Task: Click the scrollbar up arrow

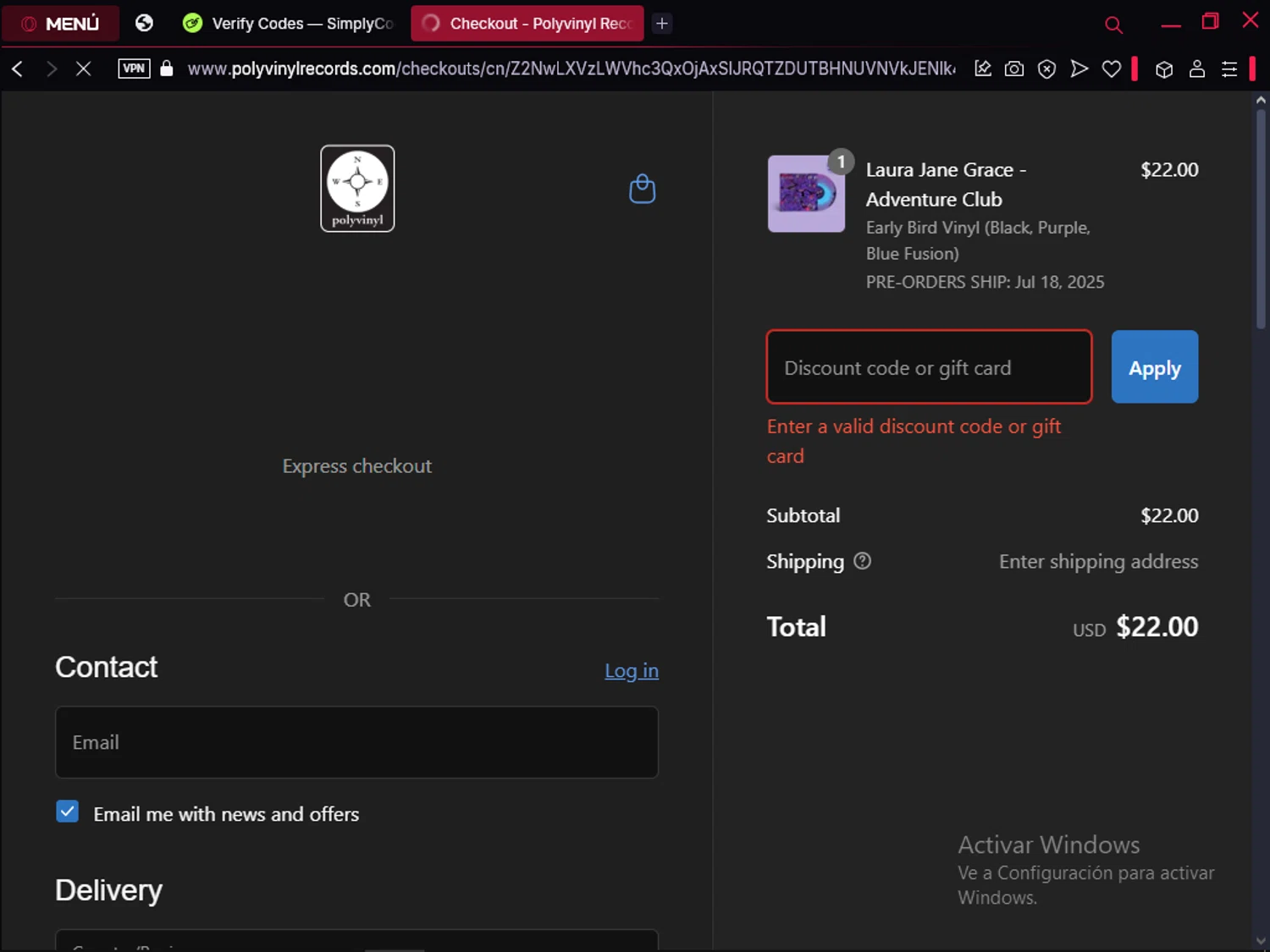Action: [x=1261, y=100]
